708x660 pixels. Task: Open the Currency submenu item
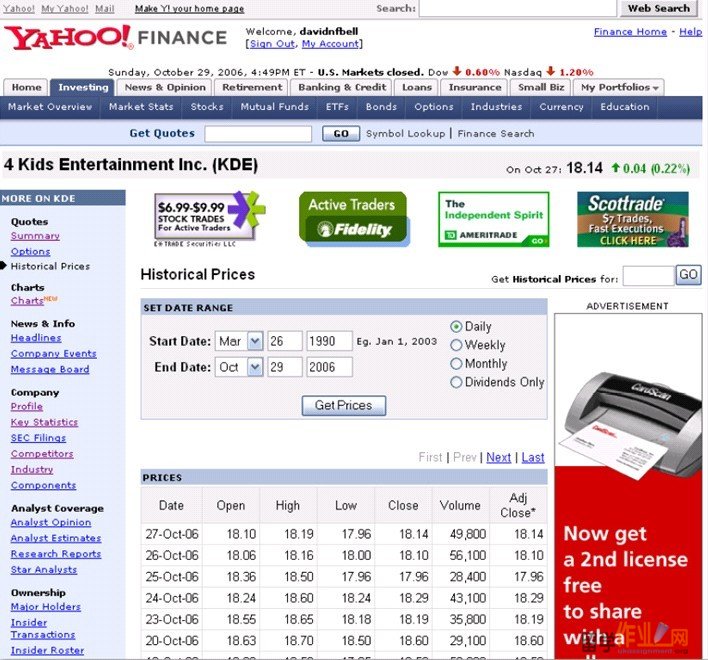click(561, 107)
